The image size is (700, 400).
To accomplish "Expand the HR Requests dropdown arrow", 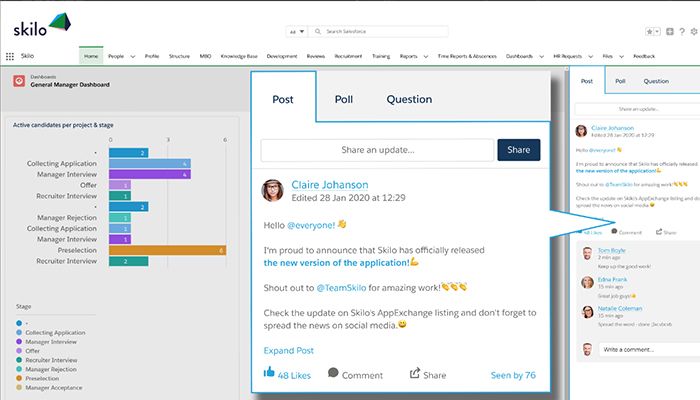I will pyautogui.click(x=591, y=57).
